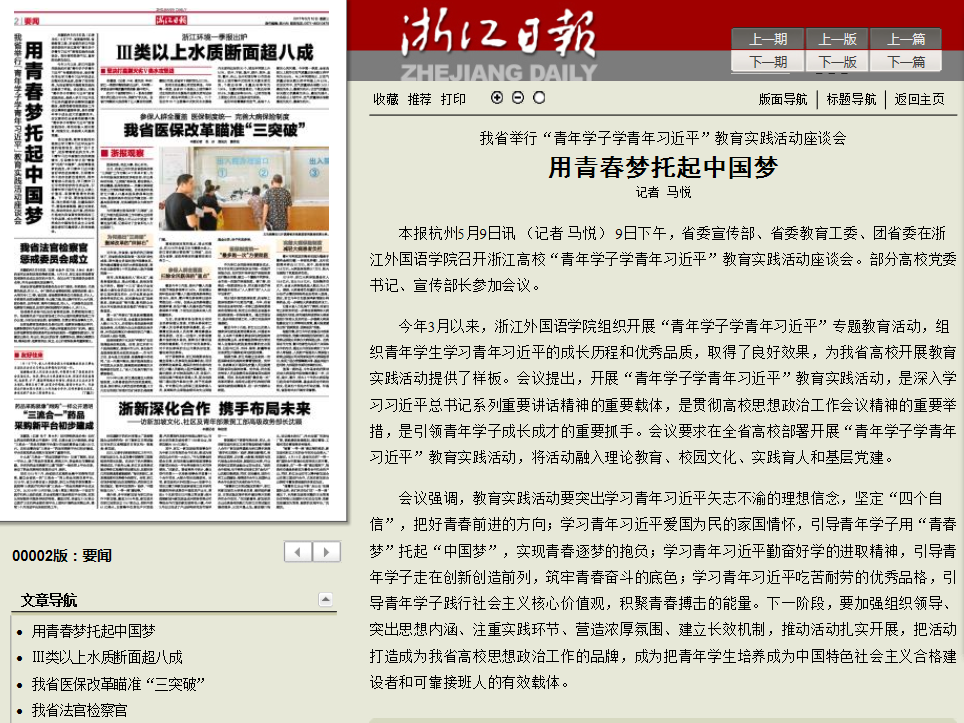The width and height of the screenshot is (964, 723).
Task: Click 下一版 next page button
Action: pyautogui.click(x=837, y=61)
